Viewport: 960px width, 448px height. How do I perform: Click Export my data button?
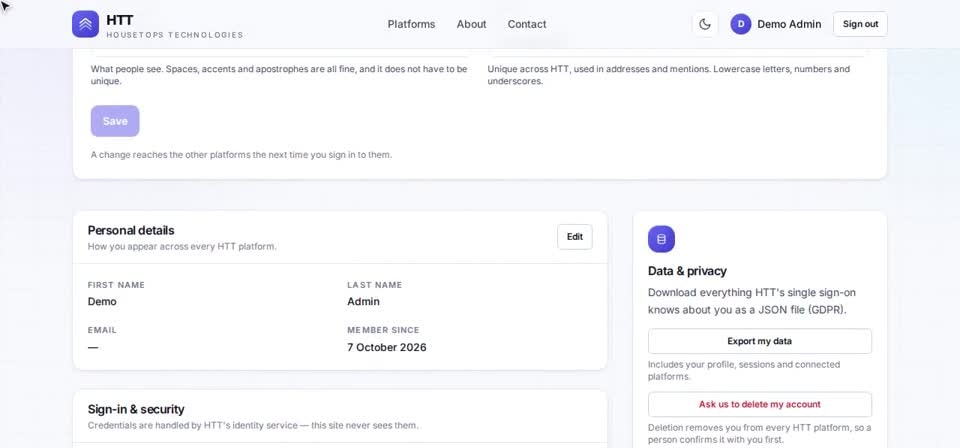[760, 341]
